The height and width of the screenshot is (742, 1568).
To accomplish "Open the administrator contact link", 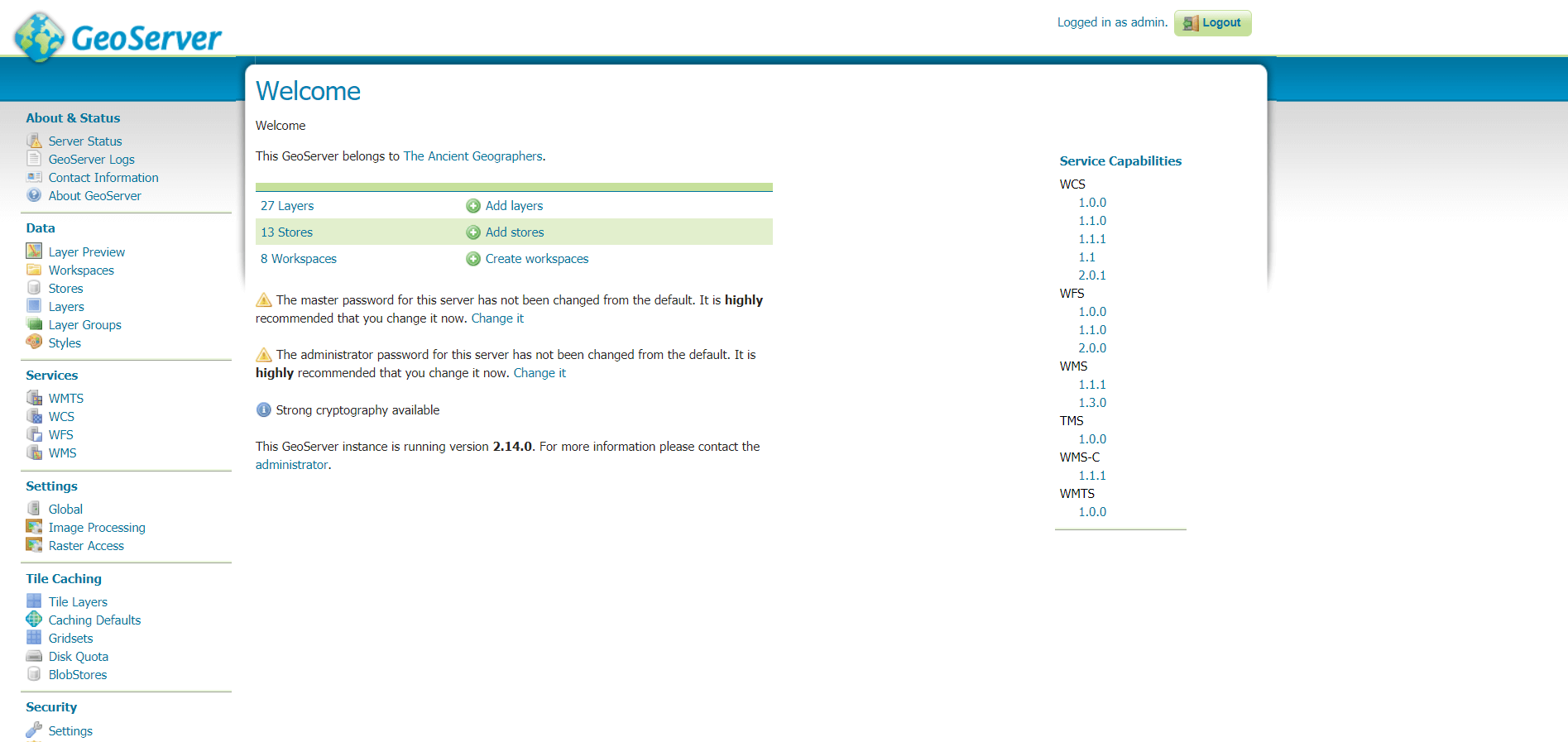I will (x=292, y=465).
